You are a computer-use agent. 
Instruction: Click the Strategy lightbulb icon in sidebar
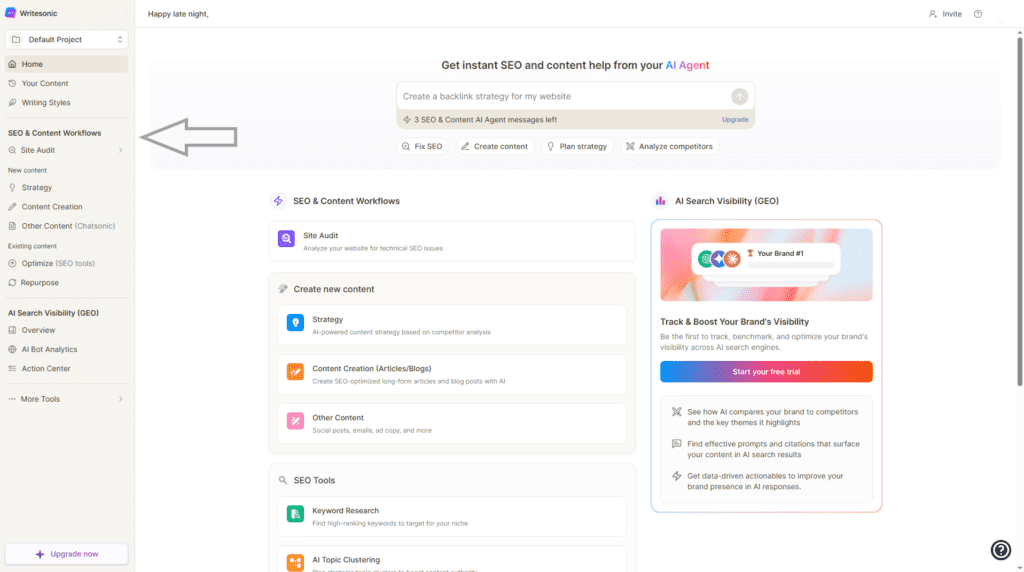pyautogui.click(x=12, y=187)
